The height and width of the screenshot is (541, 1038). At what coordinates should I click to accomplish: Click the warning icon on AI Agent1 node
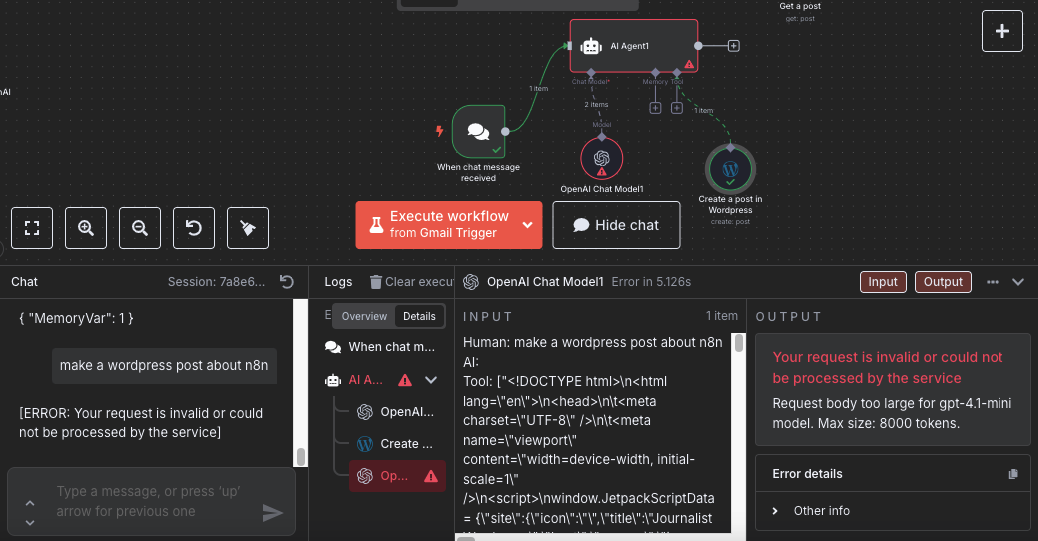click(x=689, y=64)
